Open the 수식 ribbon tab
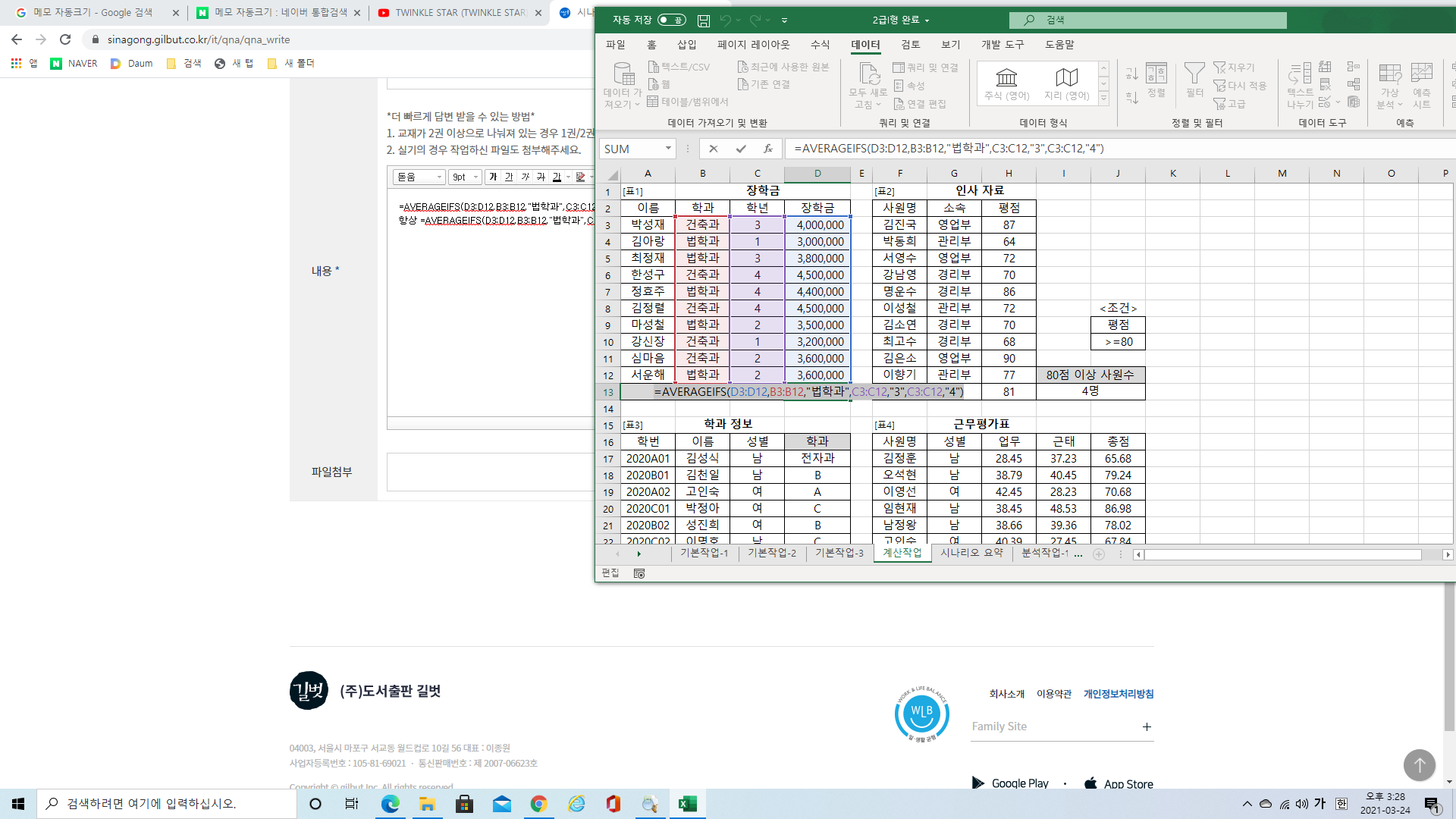The image size is (1456, 819). (820, 45)
